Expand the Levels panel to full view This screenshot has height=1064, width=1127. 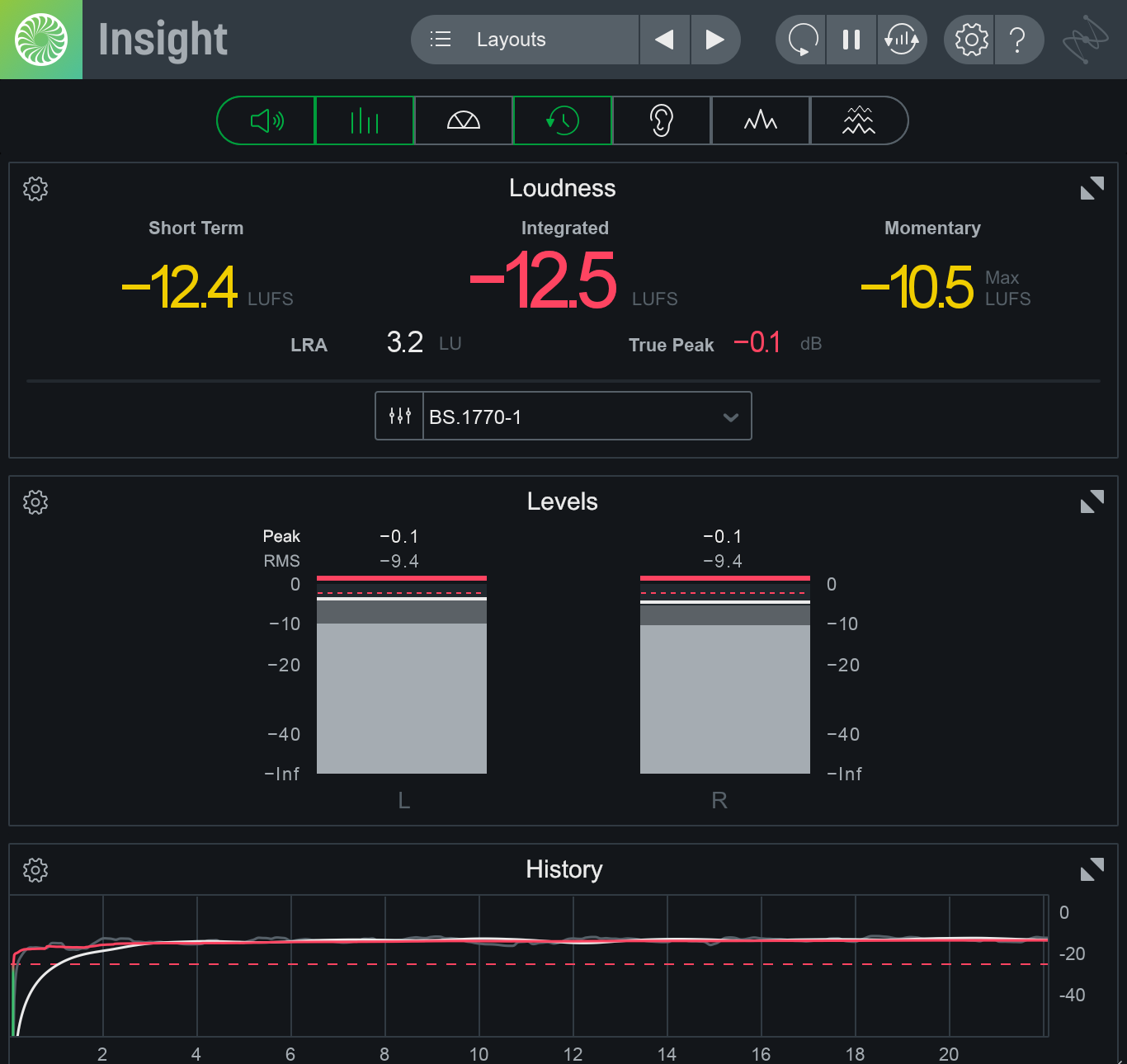point(1092,501)
